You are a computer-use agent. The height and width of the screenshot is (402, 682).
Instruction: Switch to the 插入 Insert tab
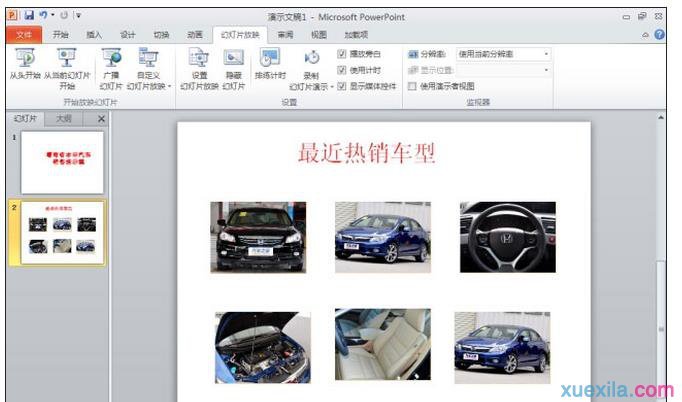coord(94,35)
